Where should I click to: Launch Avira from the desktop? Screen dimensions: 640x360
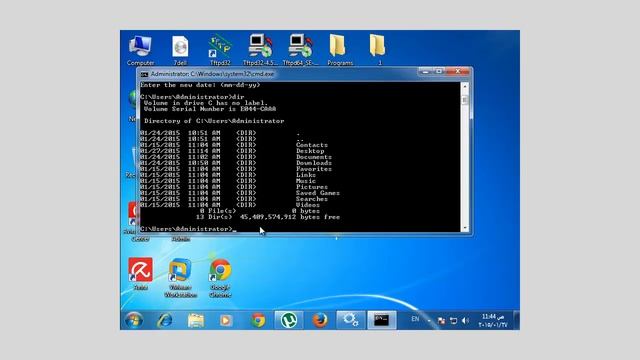[140, 273]
